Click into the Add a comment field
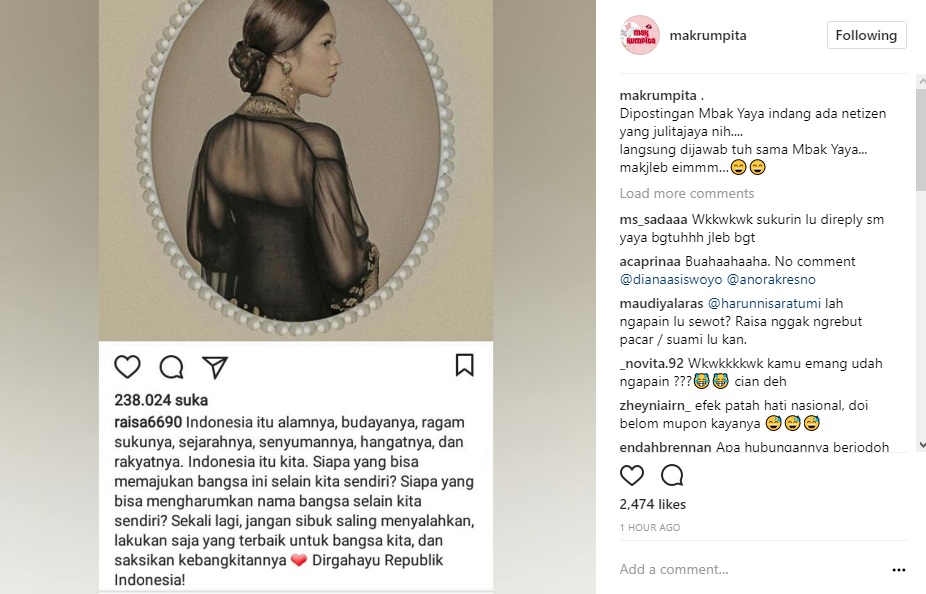 tap(750, 569)
